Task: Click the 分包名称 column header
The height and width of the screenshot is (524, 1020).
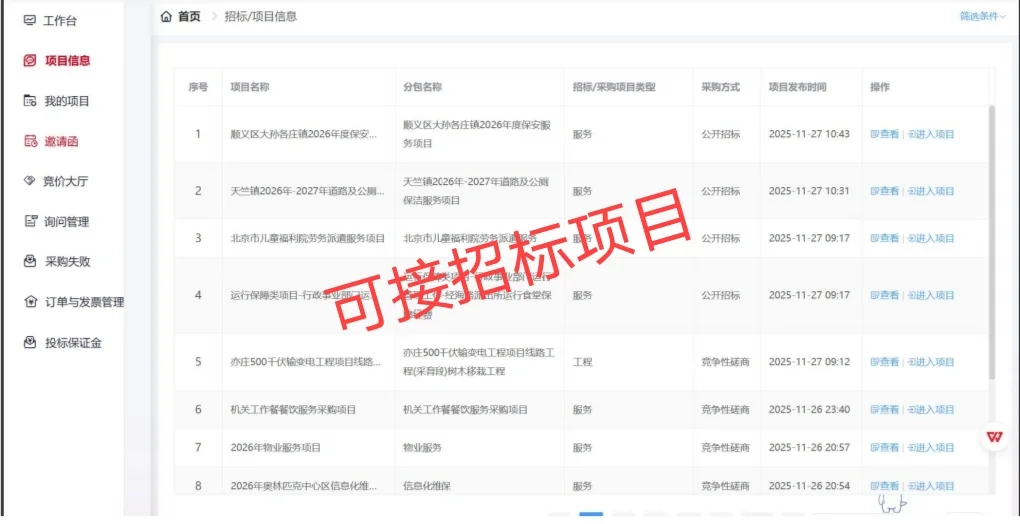Action: [x=423, y=87]
